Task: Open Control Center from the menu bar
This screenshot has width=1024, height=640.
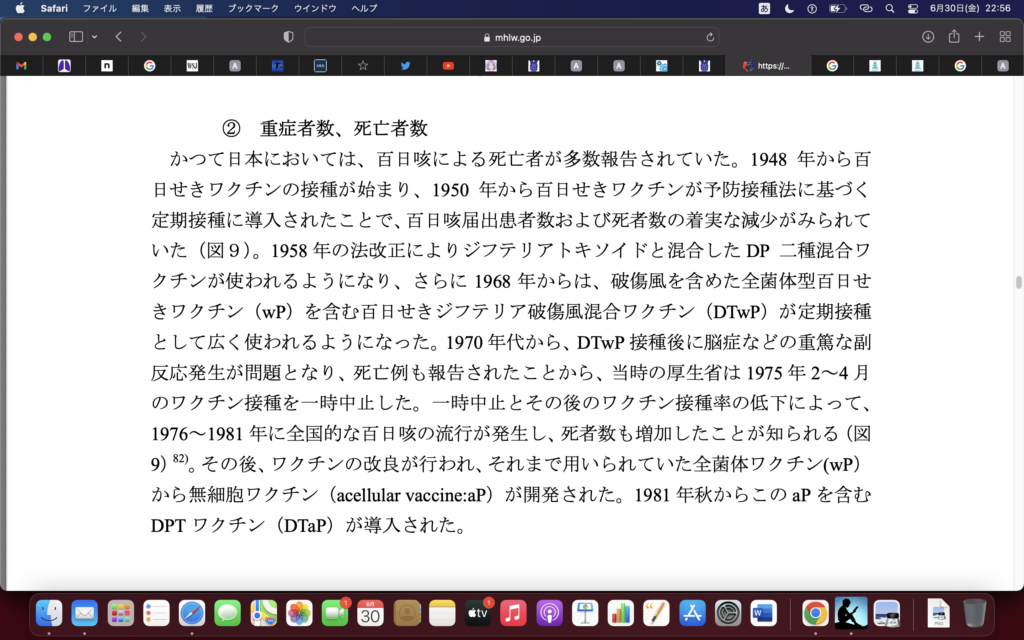Action: [x=912, y=9]
